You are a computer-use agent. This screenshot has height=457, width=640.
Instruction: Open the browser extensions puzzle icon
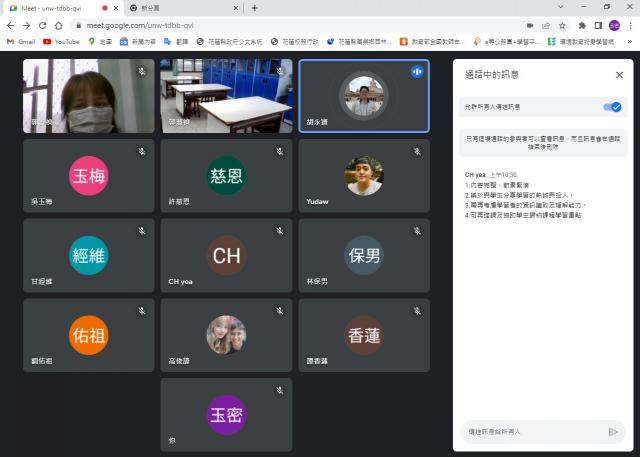(x=582, y=25)
